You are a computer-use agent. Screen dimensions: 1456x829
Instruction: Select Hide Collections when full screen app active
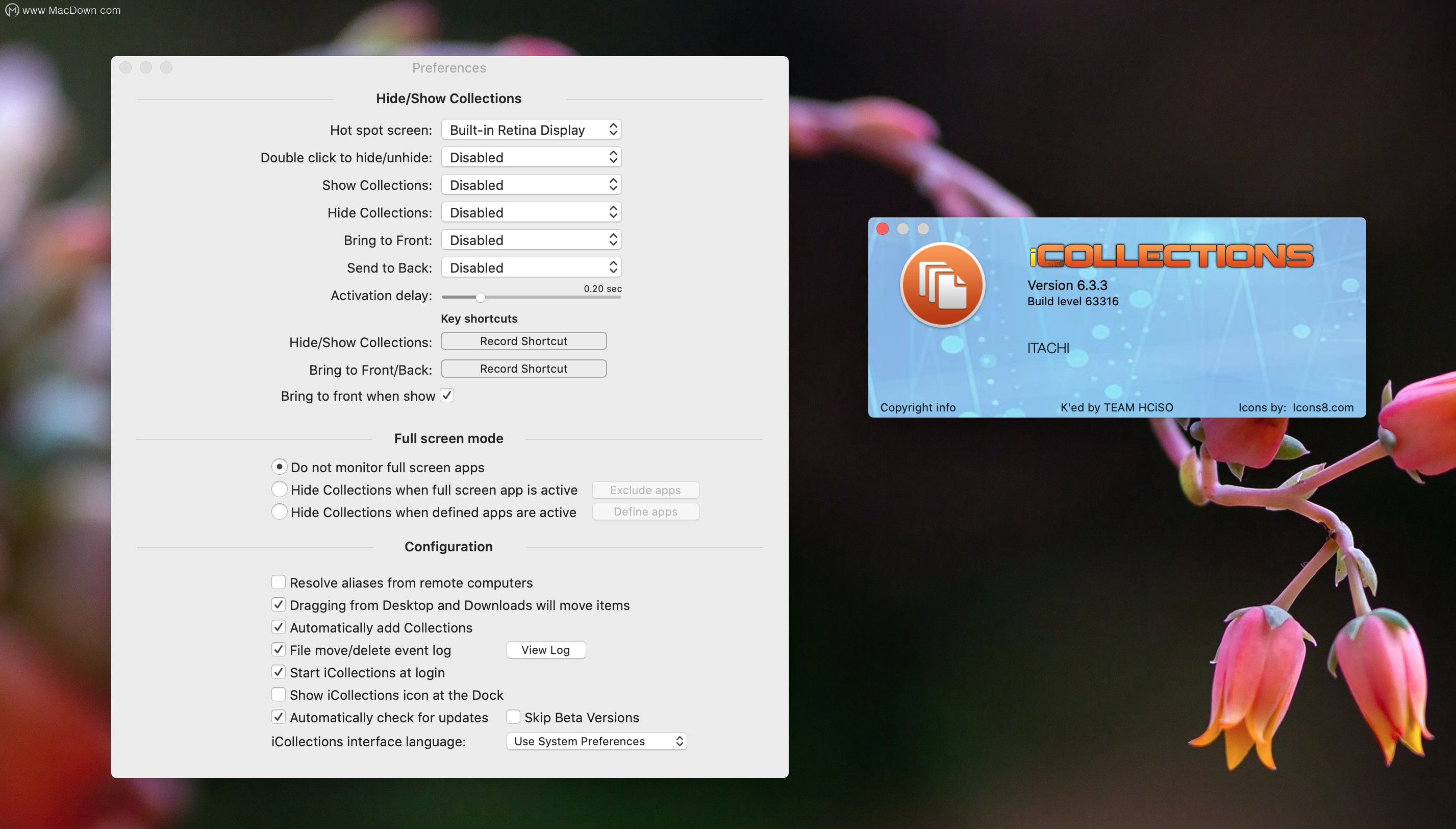click(279, 489)
